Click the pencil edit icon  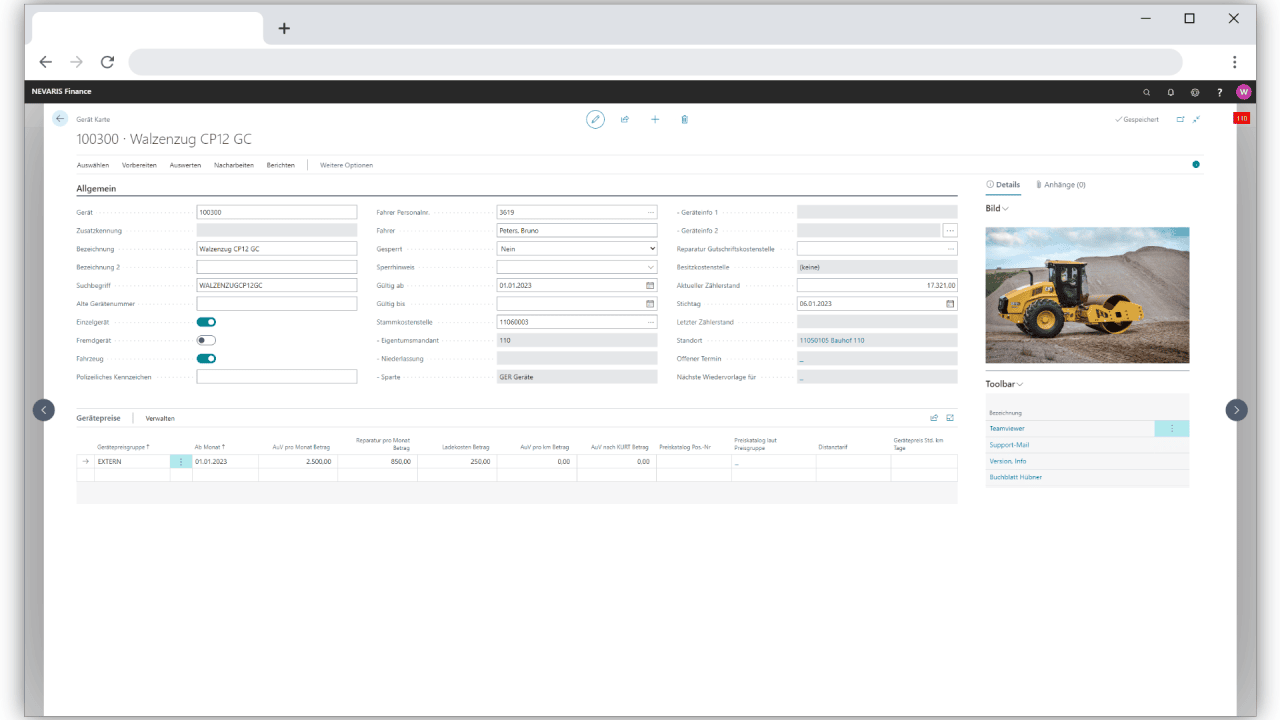pyautogui.click(x=595, y=119)
